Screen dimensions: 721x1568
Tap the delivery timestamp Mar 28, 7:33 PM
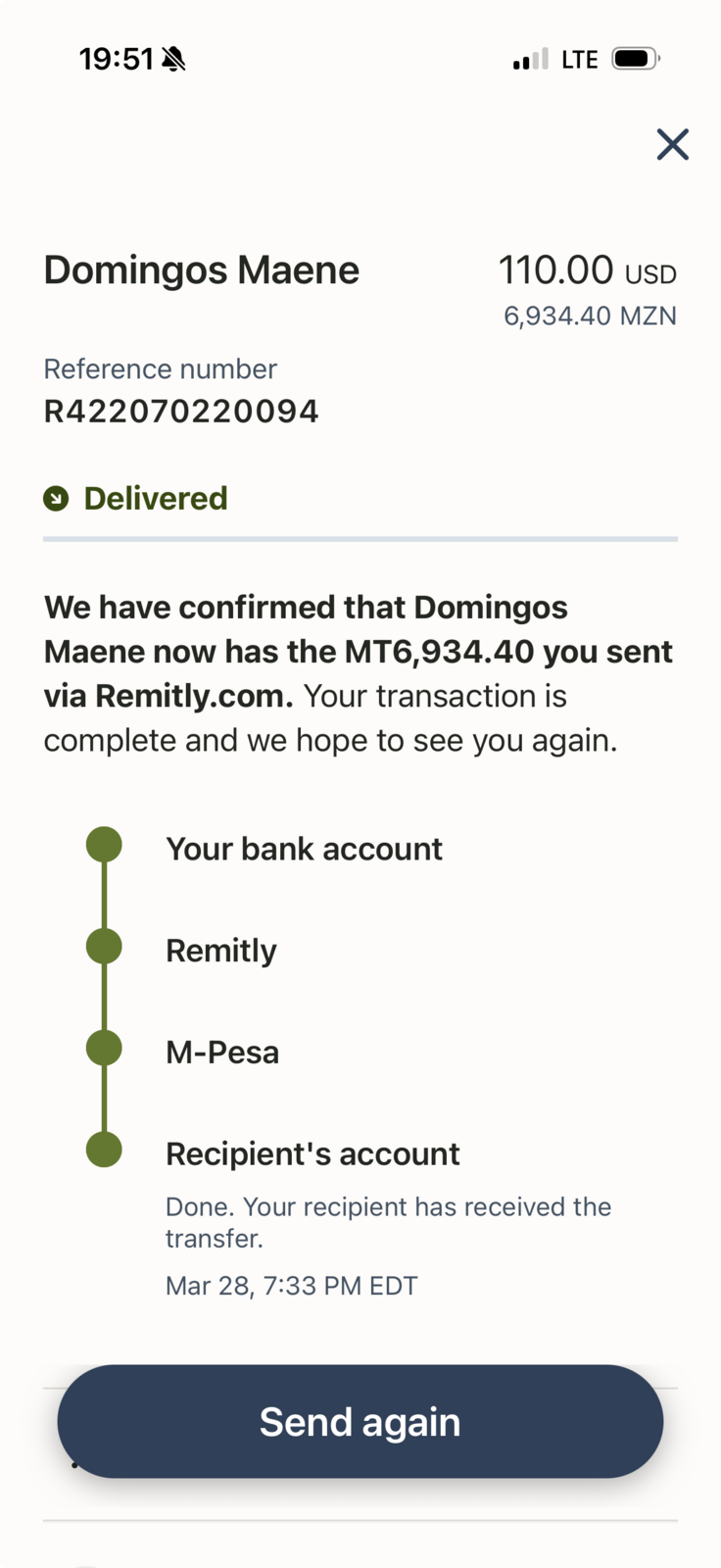coord(291,1286)
